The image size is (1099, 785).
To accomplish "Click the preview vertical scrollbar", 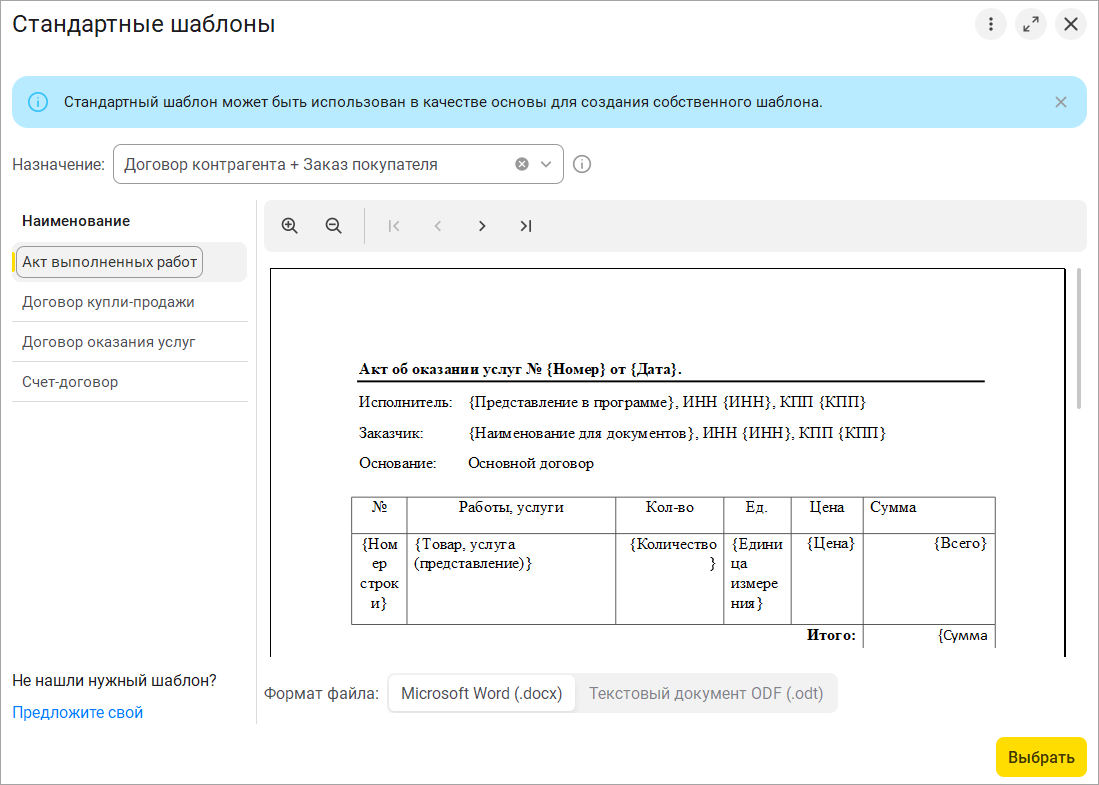I will point(1079,339).
